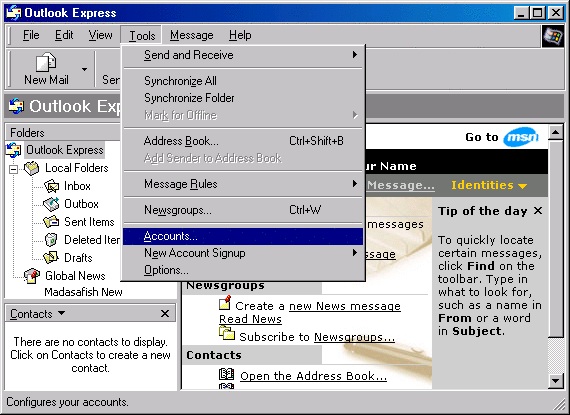Open the Identities dropdown
Image resolution: width=570 pixels, height=415 pixels.
(489, 185)
